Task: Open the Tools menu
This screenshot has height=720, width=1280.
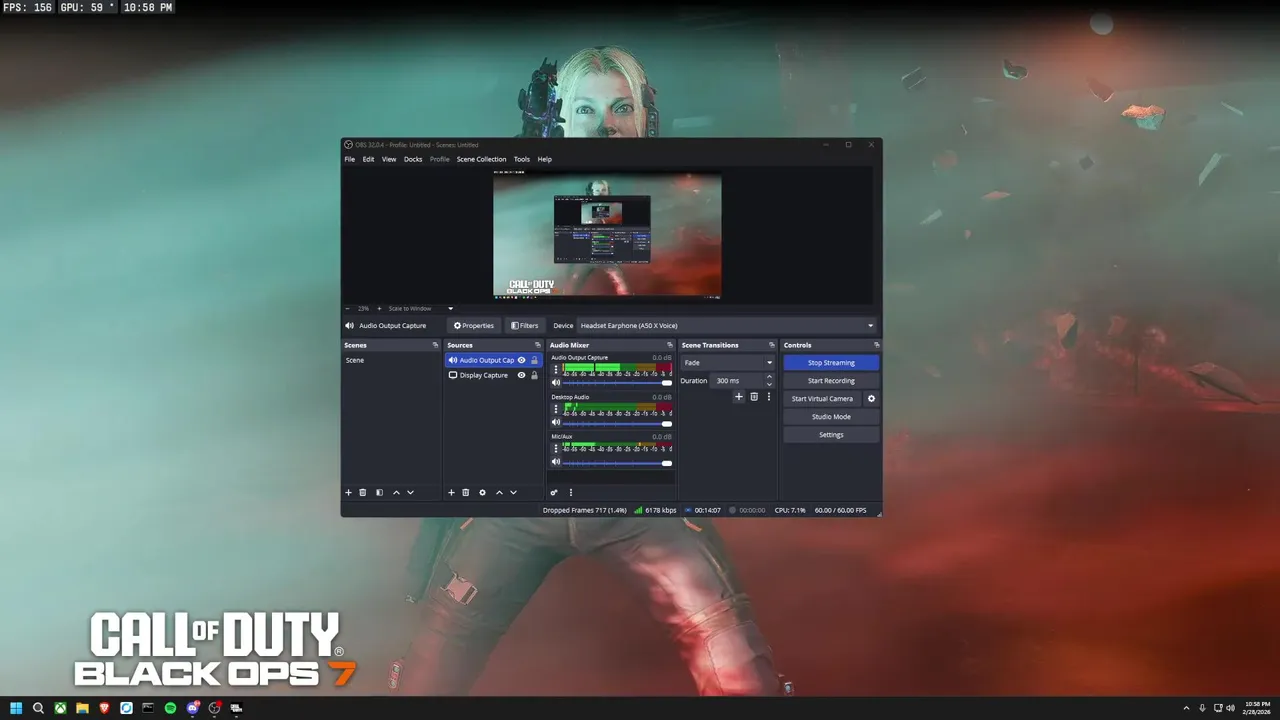Action: click(x=522, y=159)
